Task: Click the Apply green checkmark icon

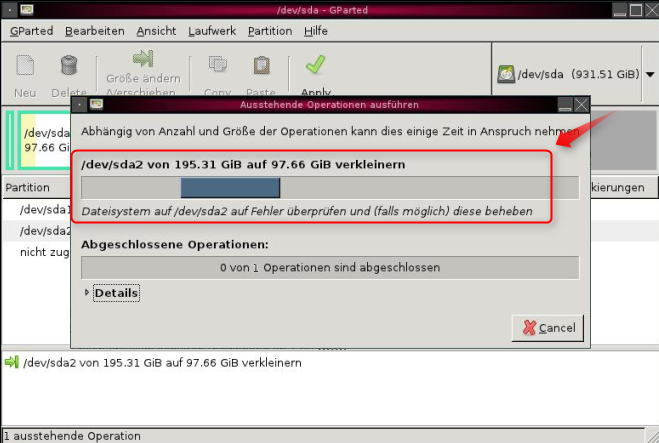Action: [x=316, y=64]
